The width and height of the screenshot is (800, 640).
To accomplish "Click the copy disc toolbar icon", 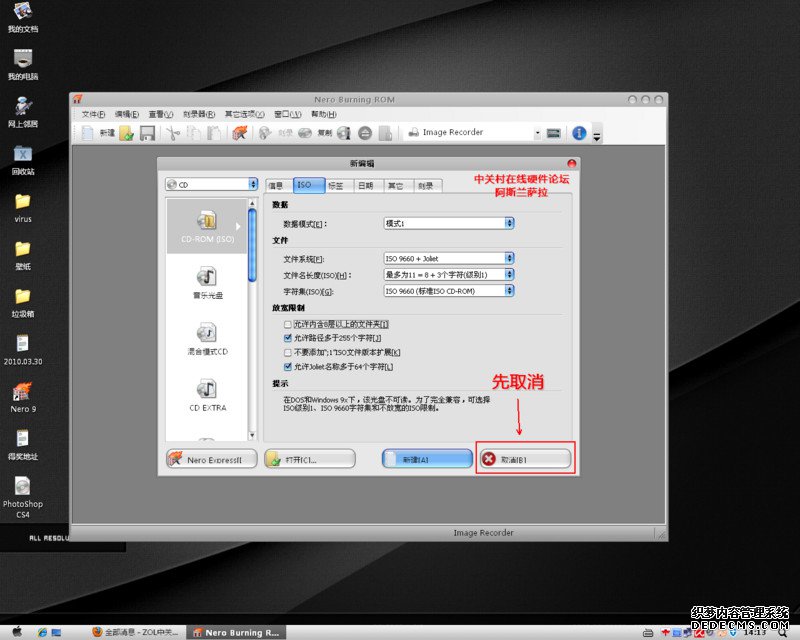I will (305, 134).
